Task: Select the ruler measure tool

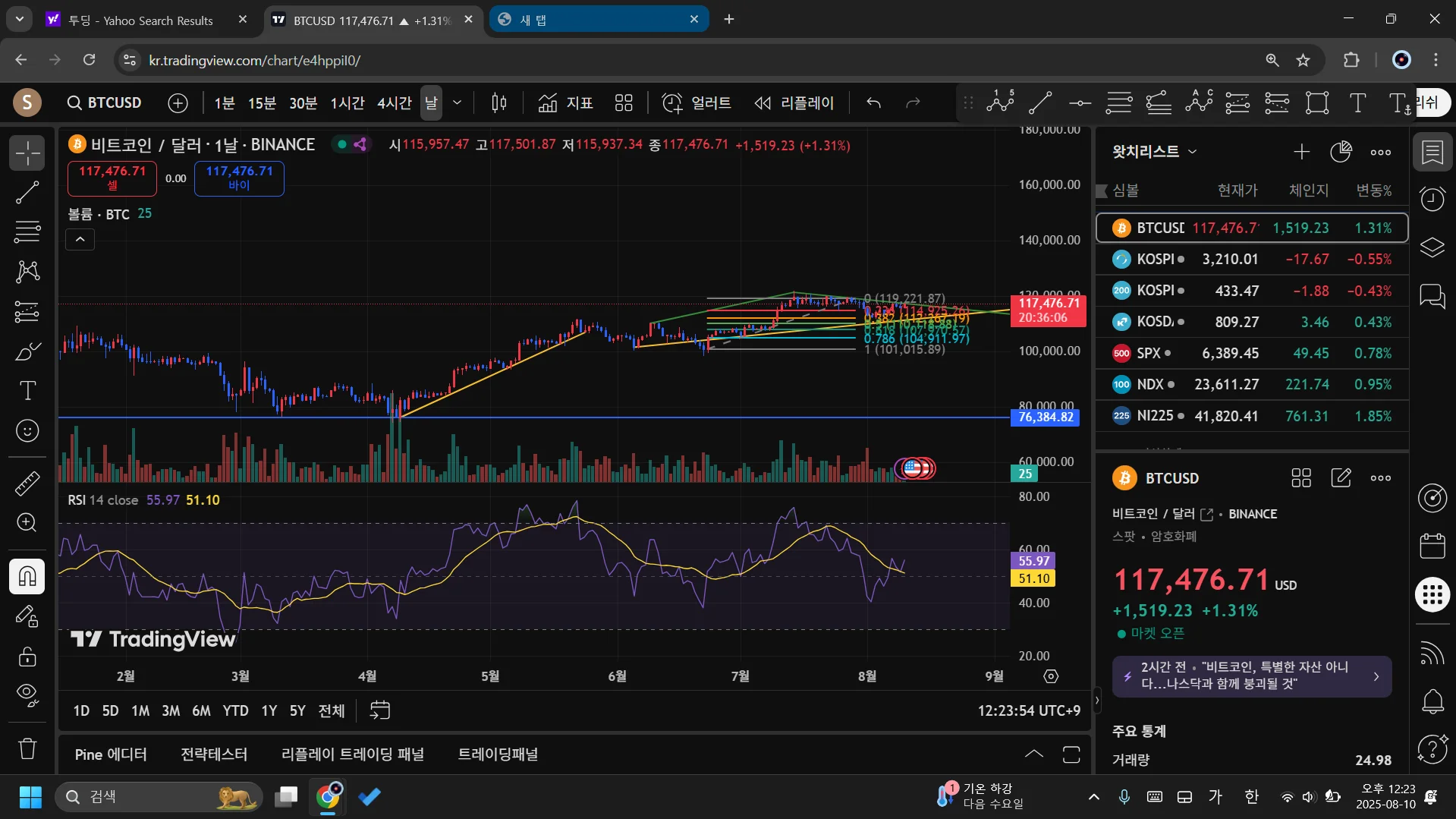Action: (x=27, y=483)
